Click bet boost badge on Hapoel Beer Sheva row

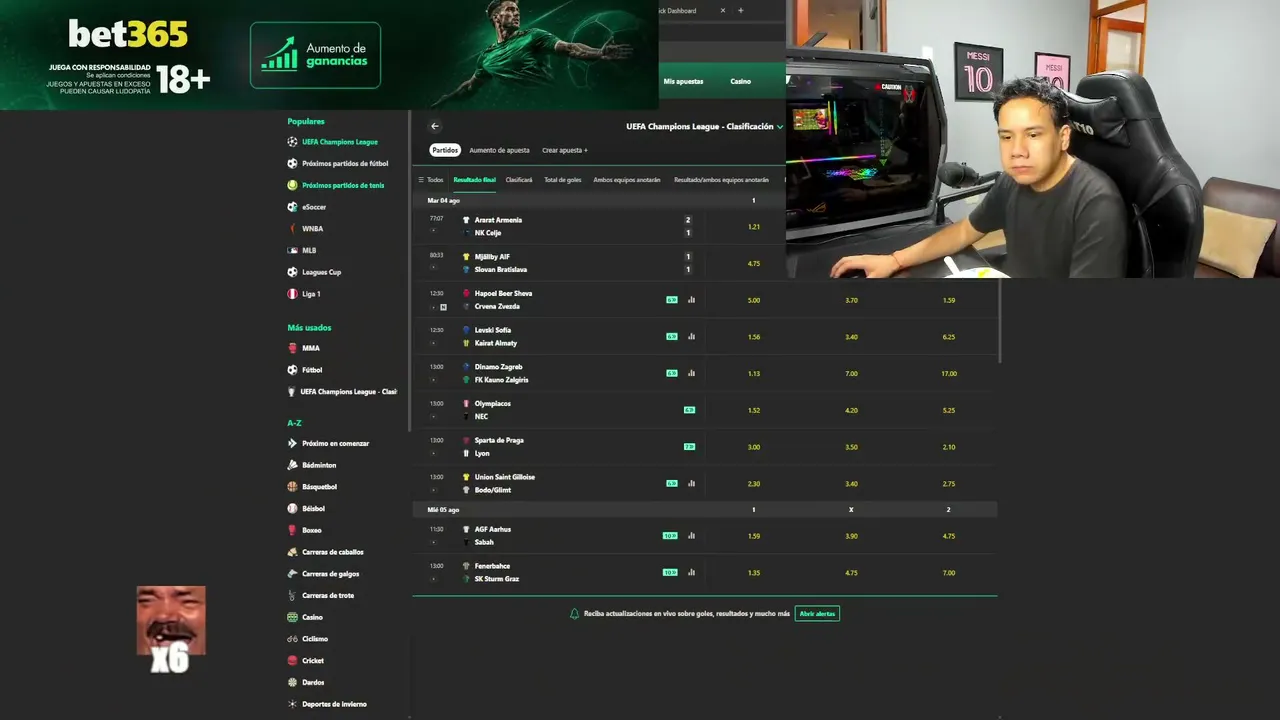click(x=672, y=300)
